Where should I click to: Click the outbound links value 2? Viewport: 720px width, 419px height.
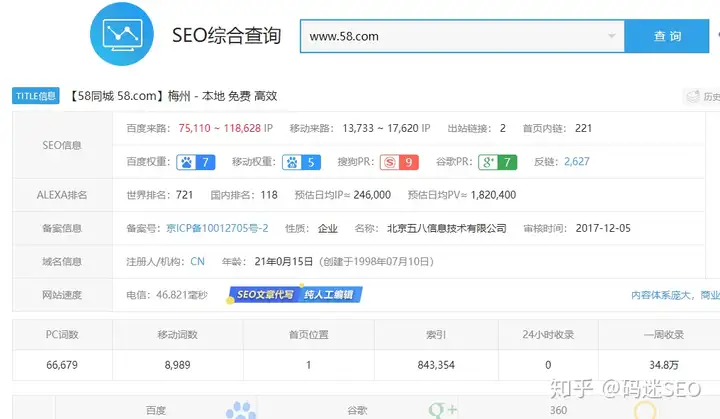click(x=503, y=128)
